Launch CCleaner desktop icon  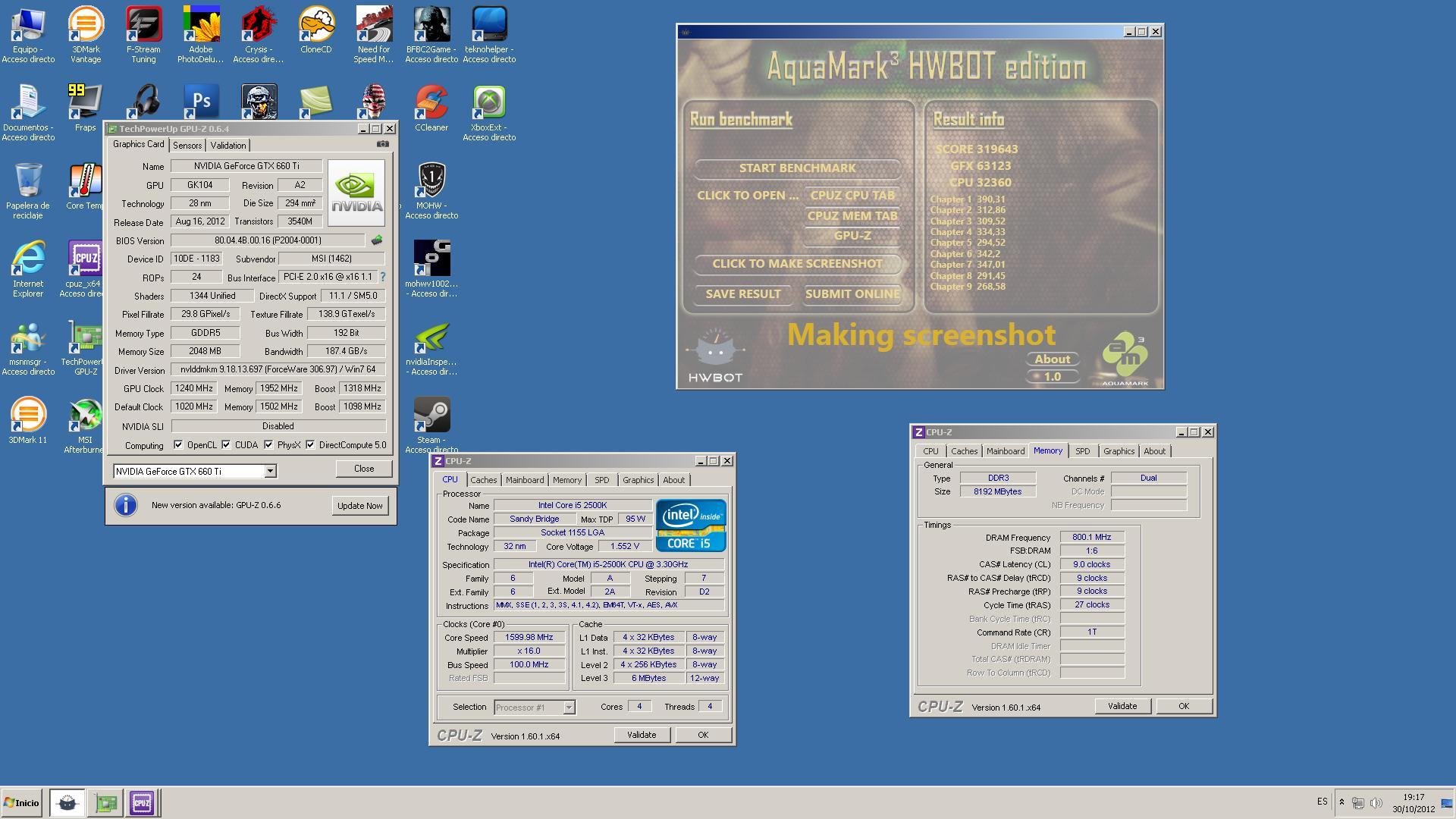431,108
